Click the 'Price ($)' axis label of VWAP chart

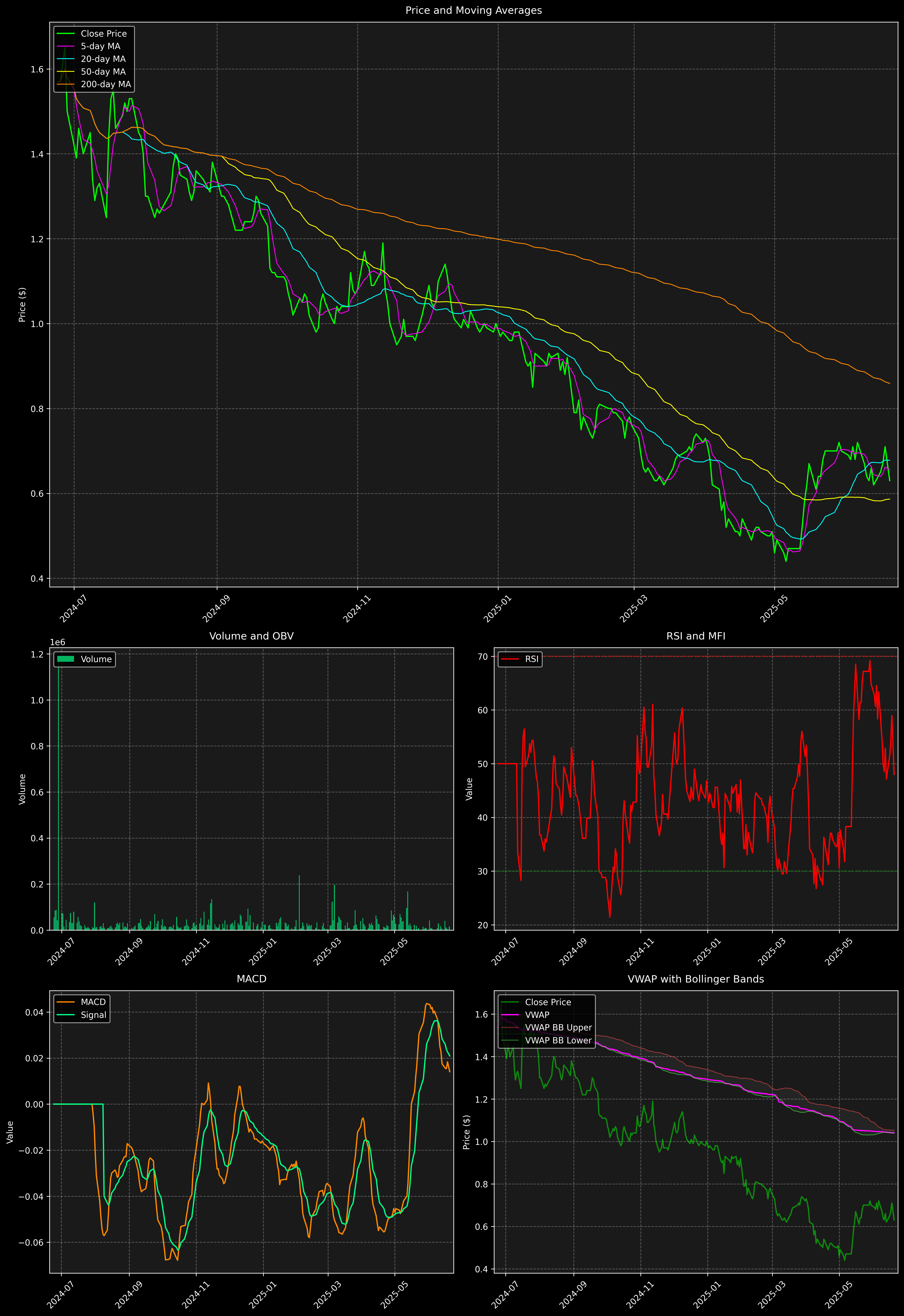coord(467,1132)
